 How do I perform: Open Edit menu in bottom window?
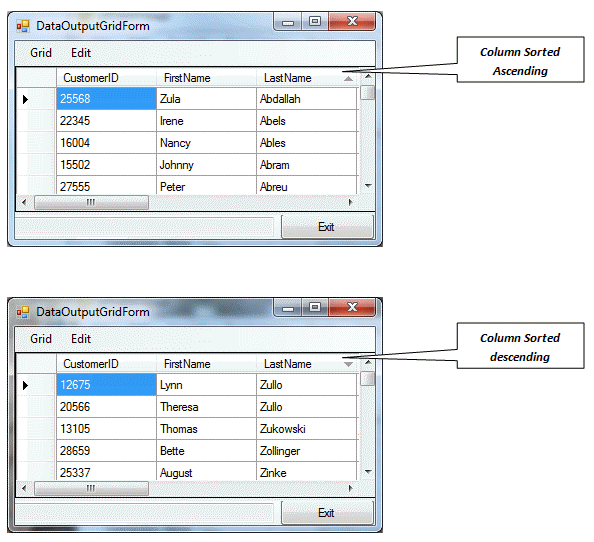click(x=81, y=339)
